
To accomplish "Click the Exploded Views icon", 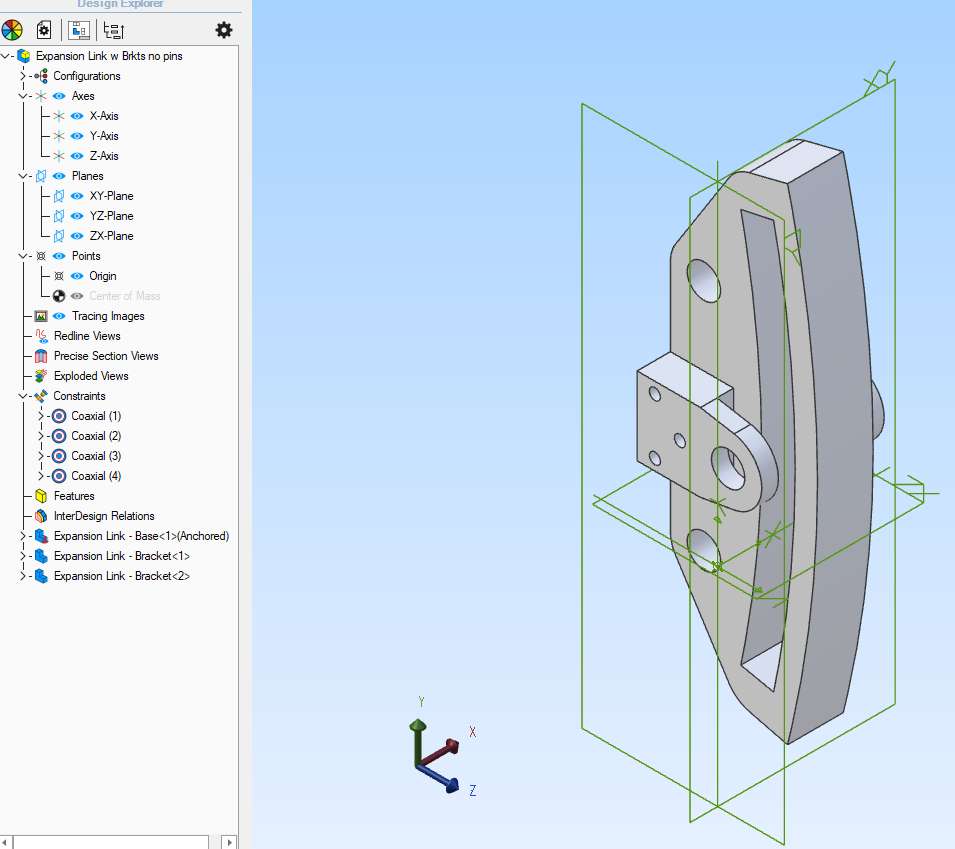I will click(x=41, y=376).
